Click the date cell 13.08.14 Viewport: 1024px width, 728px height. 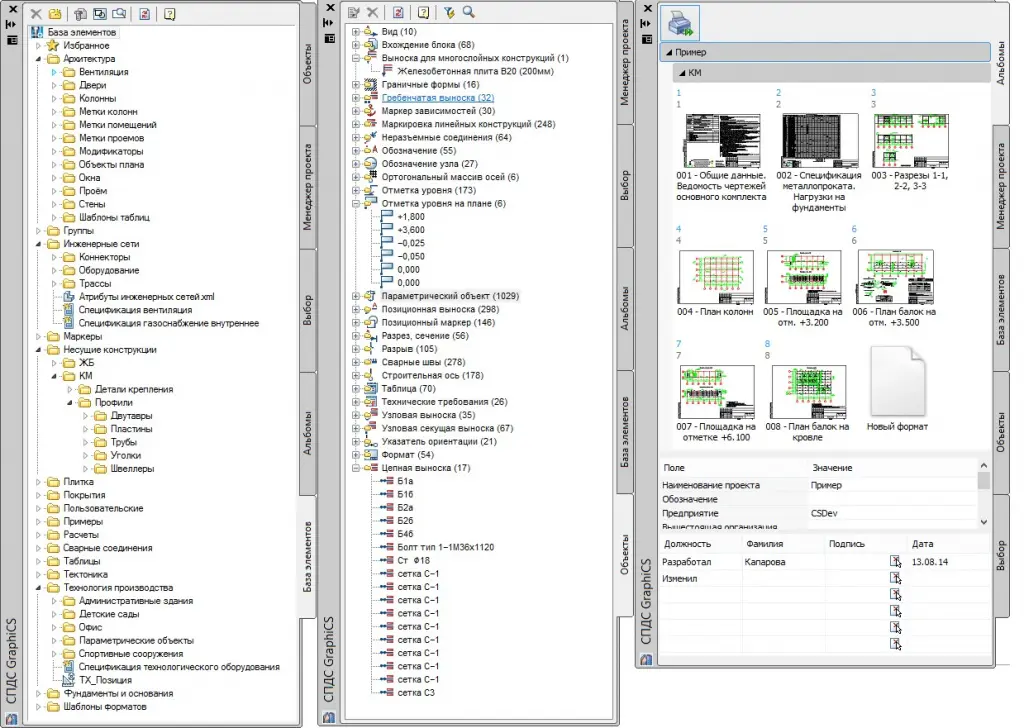point(930,562)
